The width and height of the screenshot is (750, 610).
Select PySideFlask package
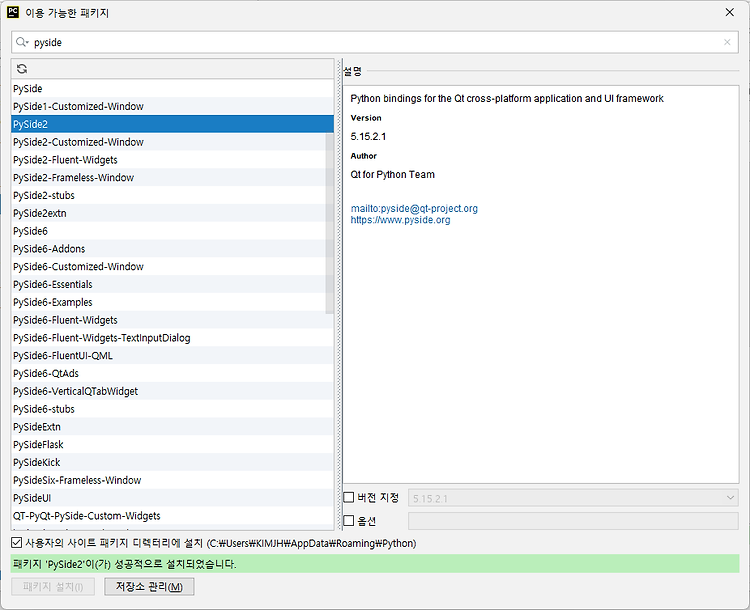click(x=172, y=444)
